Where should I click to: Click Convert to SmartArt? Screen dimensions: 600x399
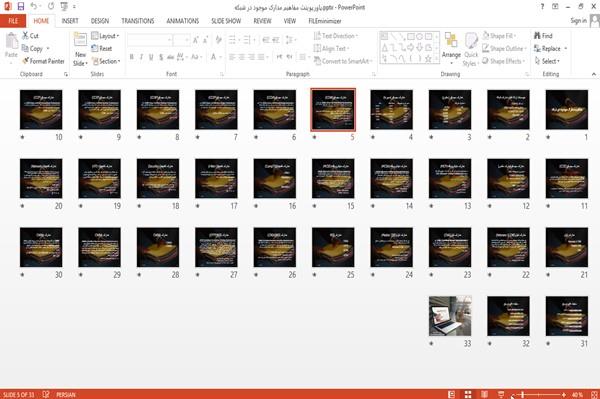[x=342, y=61]
